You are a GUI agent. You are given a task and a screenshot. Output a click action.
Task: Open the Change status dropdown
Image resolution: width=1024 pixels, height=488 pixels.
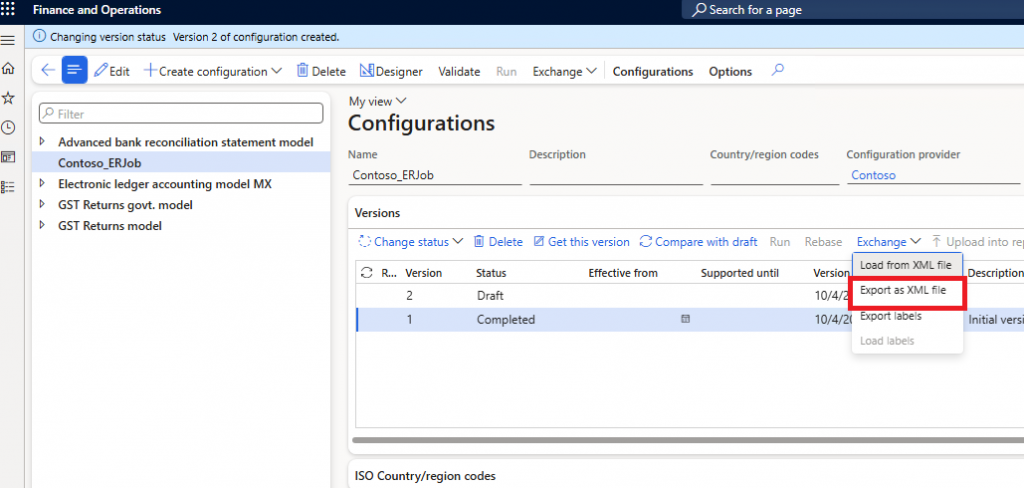click(411, 242)
